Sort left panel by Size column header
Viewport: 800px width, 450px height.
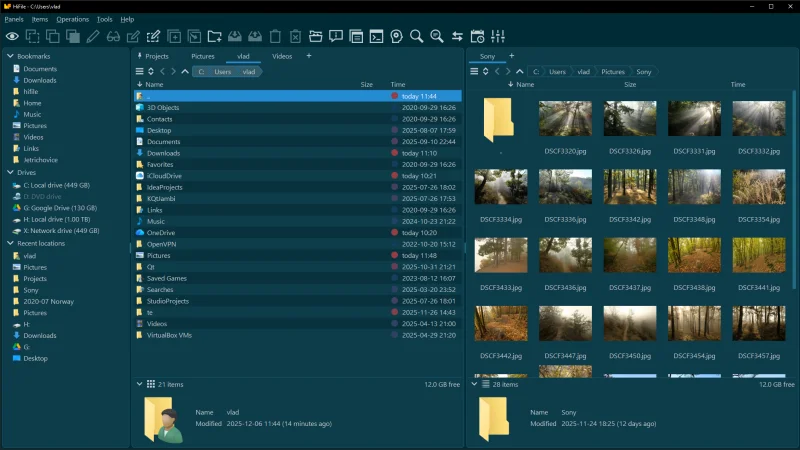click(x=366, y=84)
